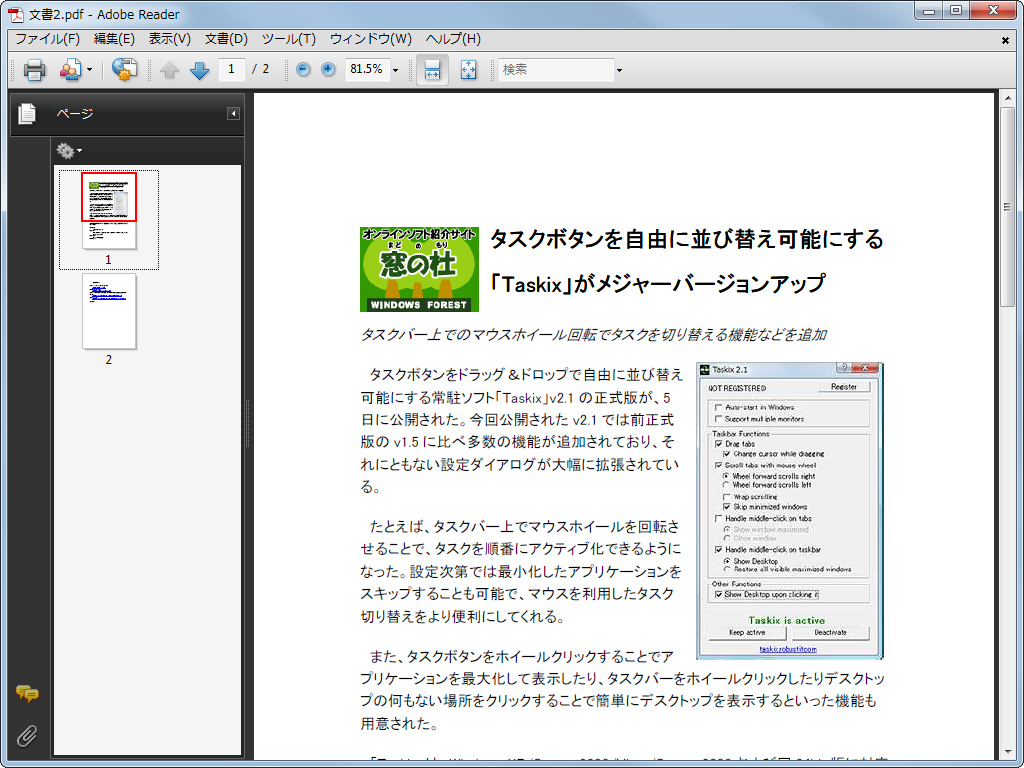1024x768 pixels.
Task: Open the Attachments panel via the paperclip icon
Action: coord(26,737)
